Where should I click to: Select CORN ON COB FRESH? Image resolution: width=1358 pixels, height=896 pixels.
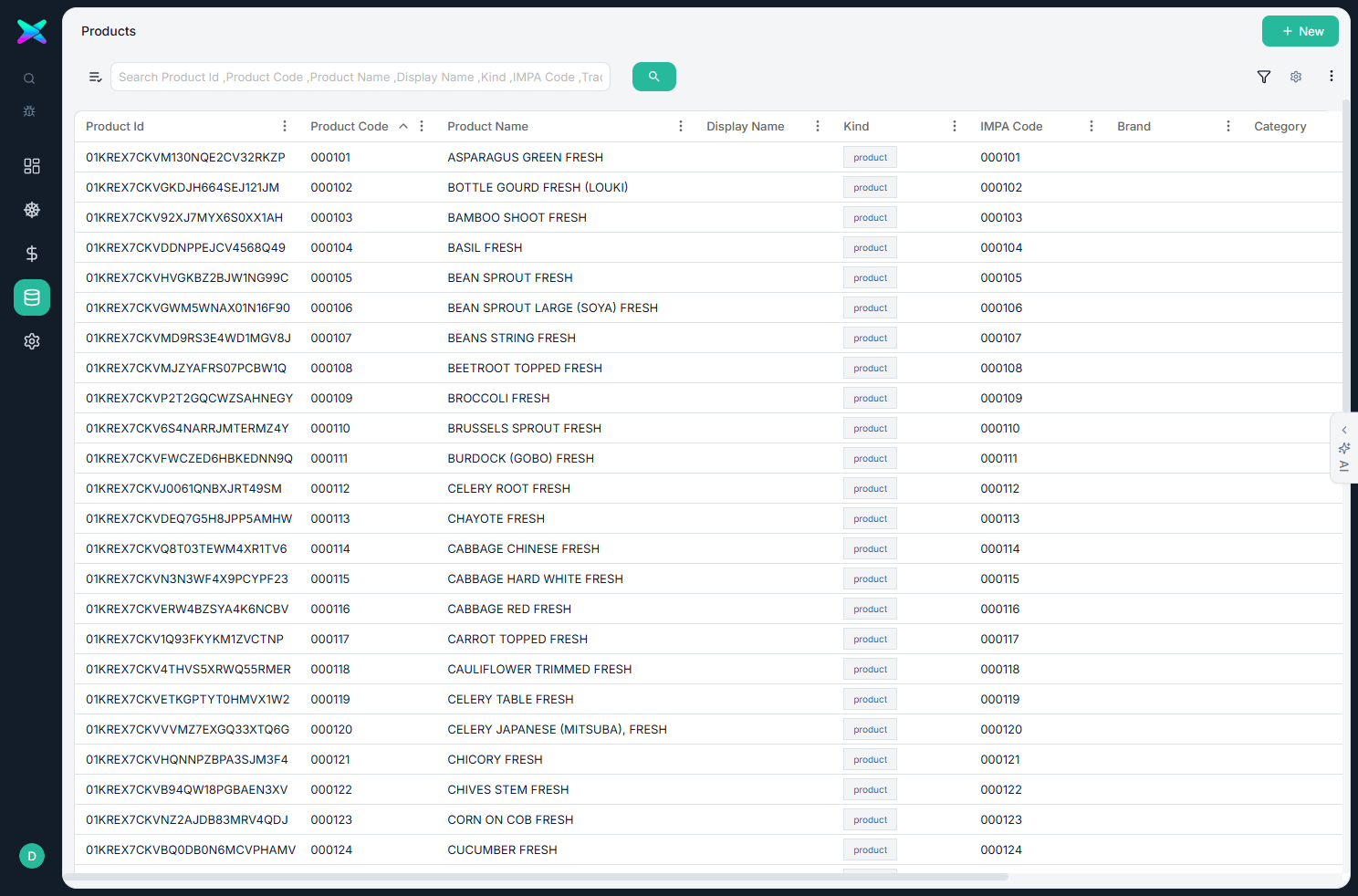(x=510, y=819)
